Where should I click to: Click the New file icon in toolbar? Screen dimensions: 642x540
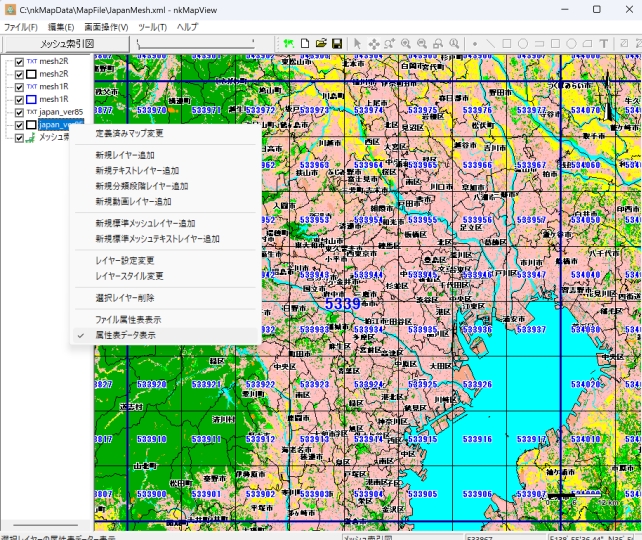pyautogui.click(x=305, y=44)
